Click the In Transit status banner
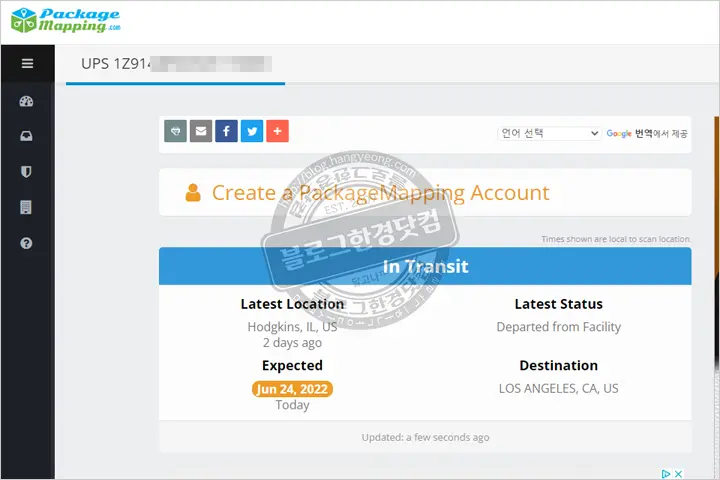Screen dimensions: 720x480 tap(425, 267)
